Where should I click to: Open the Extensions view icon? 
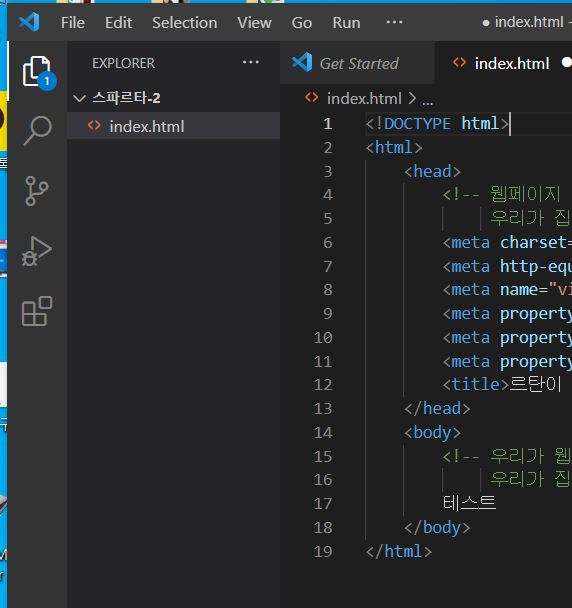coord(37,311)
